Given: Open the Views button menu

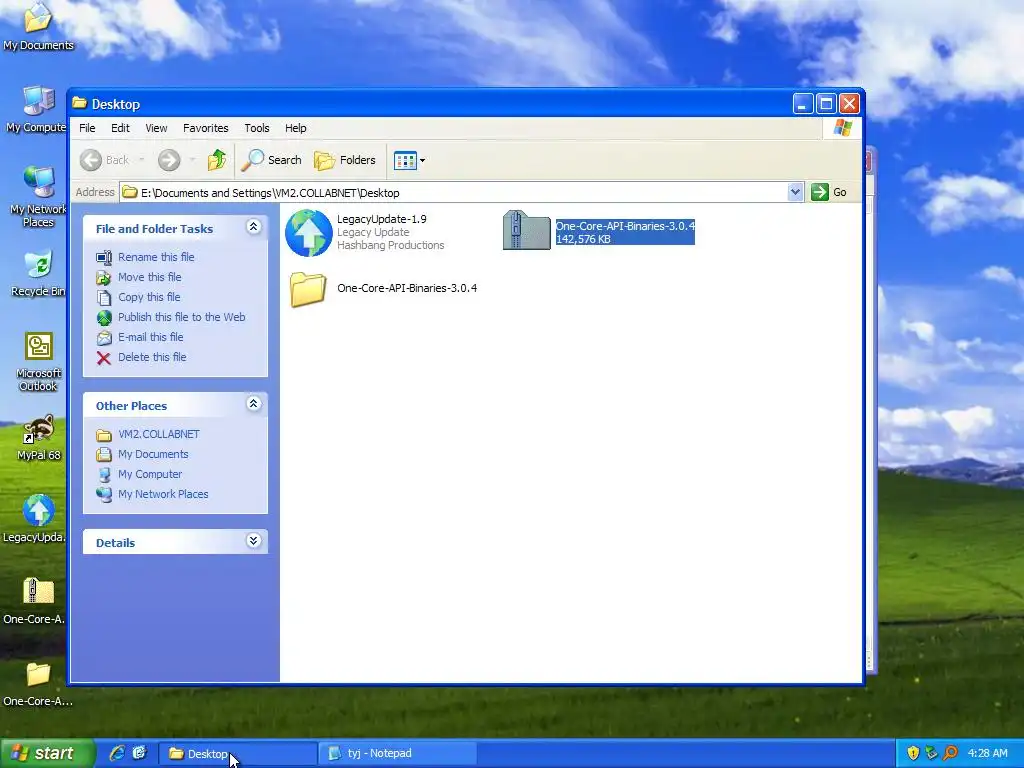Looking at the screenshot, I should pos(409,160).
